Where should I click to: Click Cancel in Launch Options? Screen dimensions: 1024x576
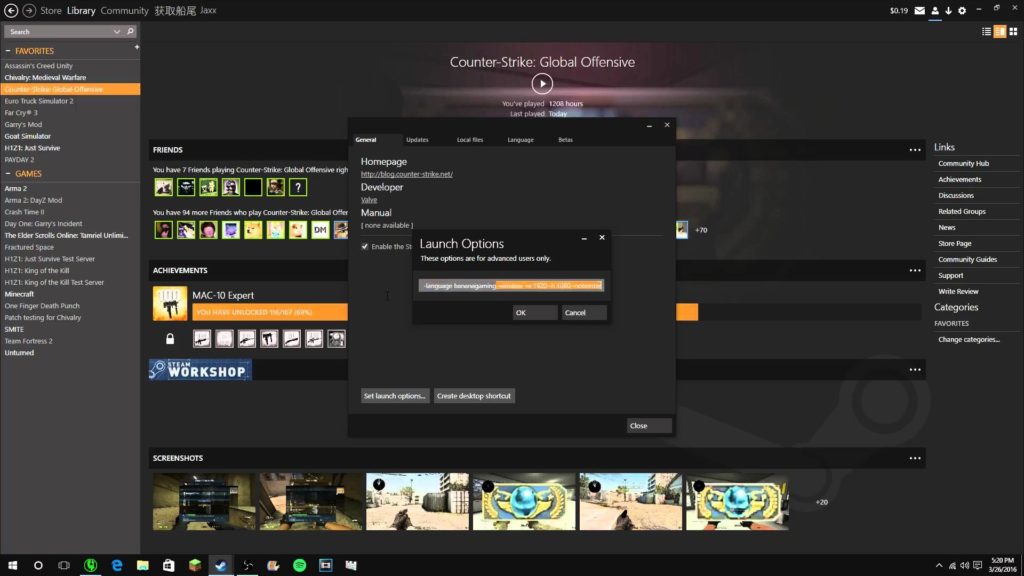point(584,313)
